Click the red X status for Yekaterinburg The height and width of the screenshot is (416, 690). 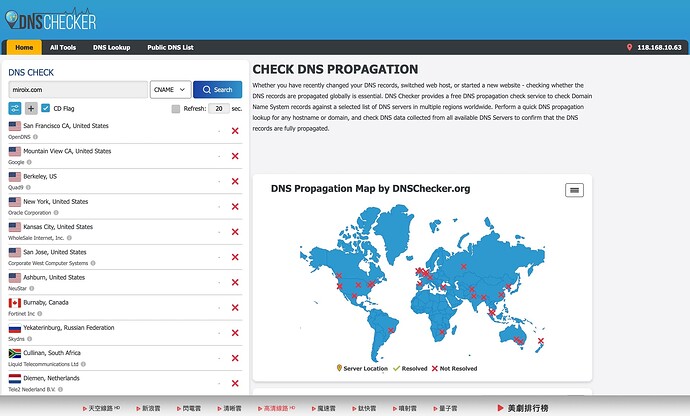tap(235, 333)
